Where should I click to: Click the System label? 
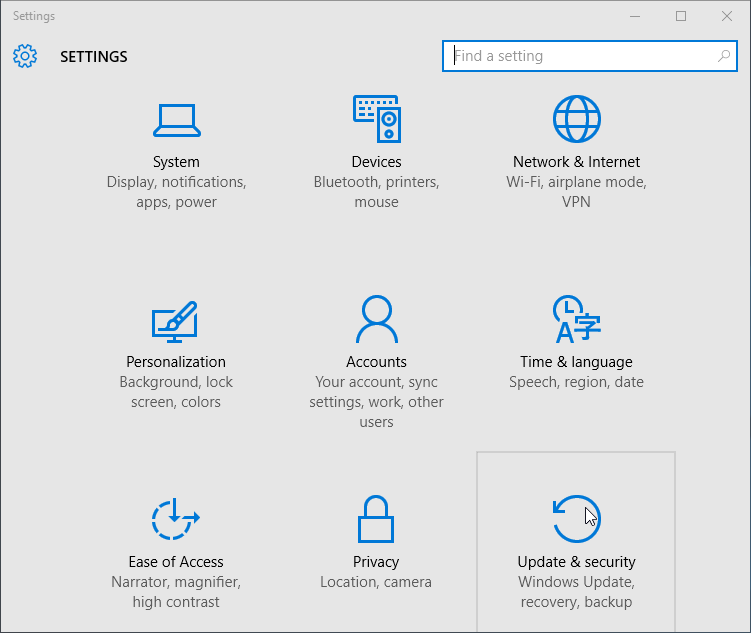coord(176,162)
